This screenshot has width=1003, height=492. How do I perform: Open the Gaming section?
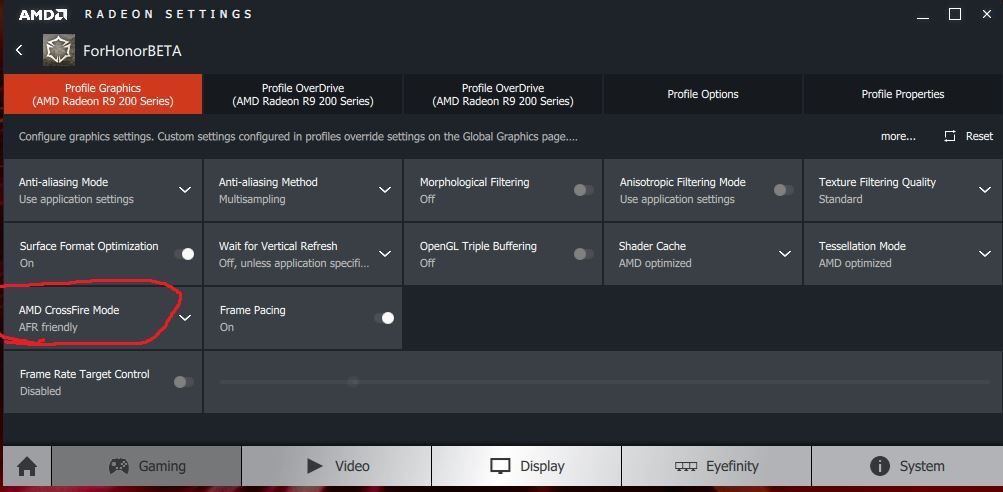146,466
